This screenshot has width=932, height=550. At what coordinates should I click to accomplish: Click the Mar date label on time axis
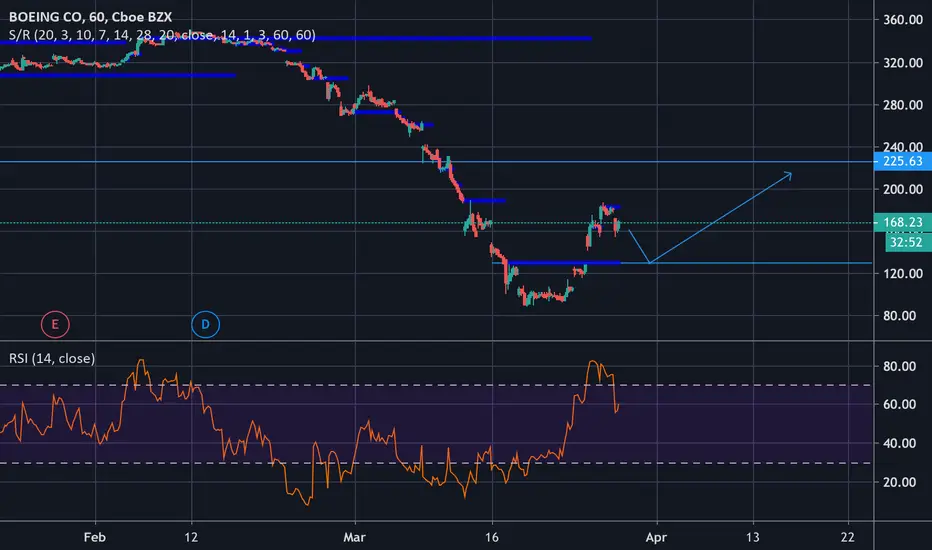point(354,538)
